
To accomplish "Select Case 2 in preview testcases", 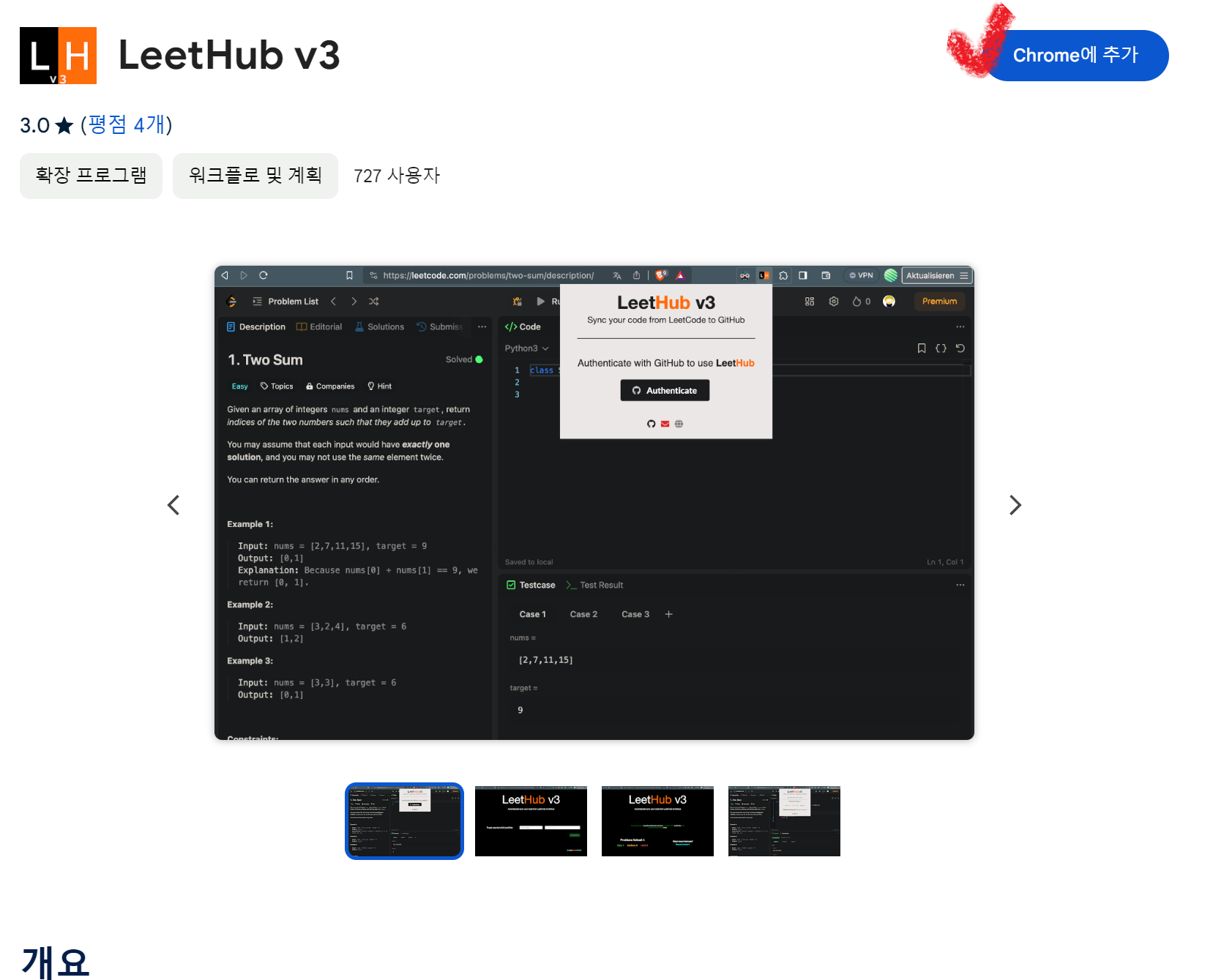I will click(583, 615).
